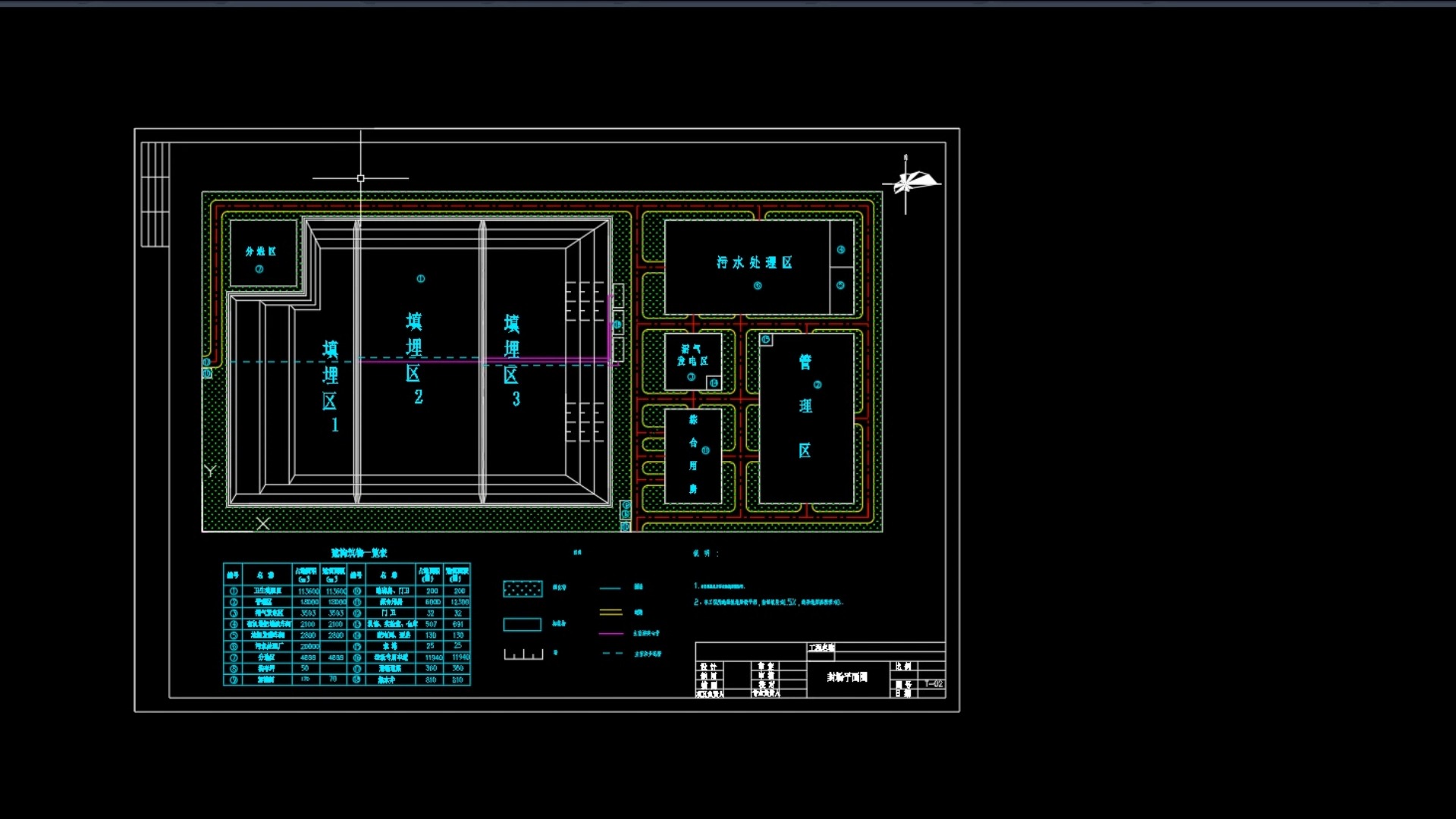Click the UCS Y axis marker
Image resolution: width=1456 pixels, height=819 pixels.
tap(210, 470)
